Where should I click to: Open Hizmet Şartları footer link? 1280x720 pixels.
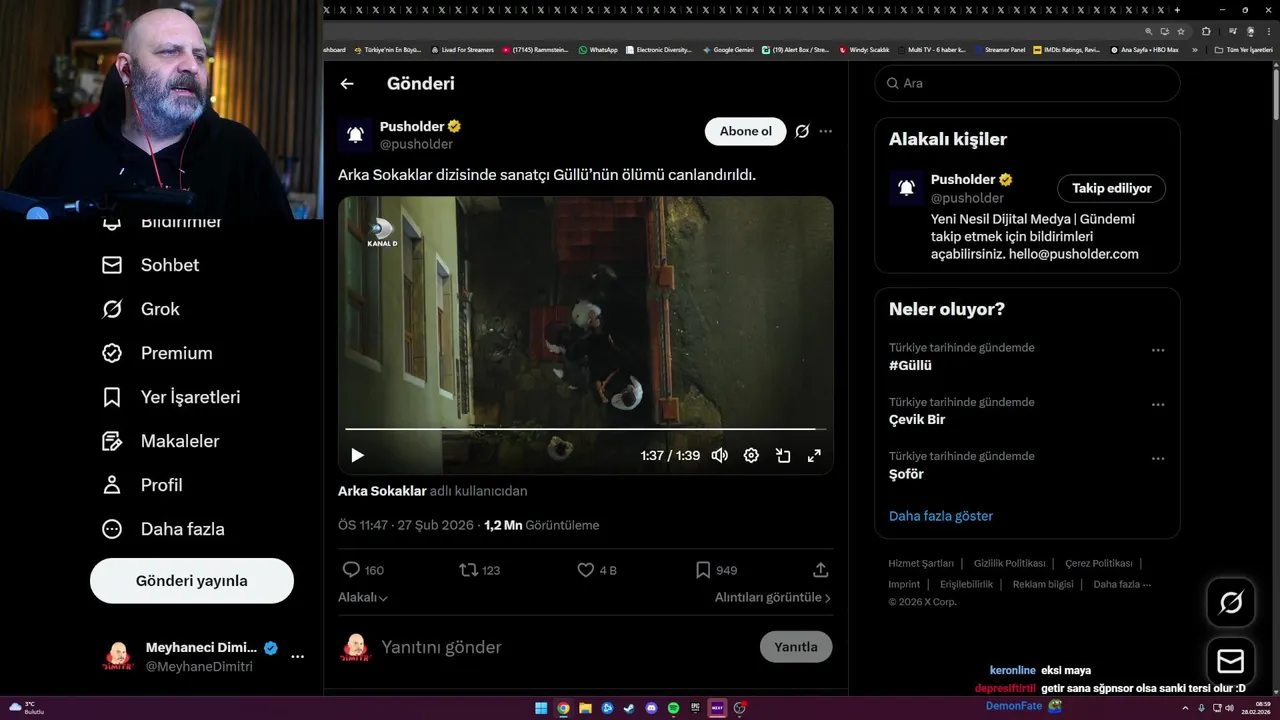[x=921, y=564]
